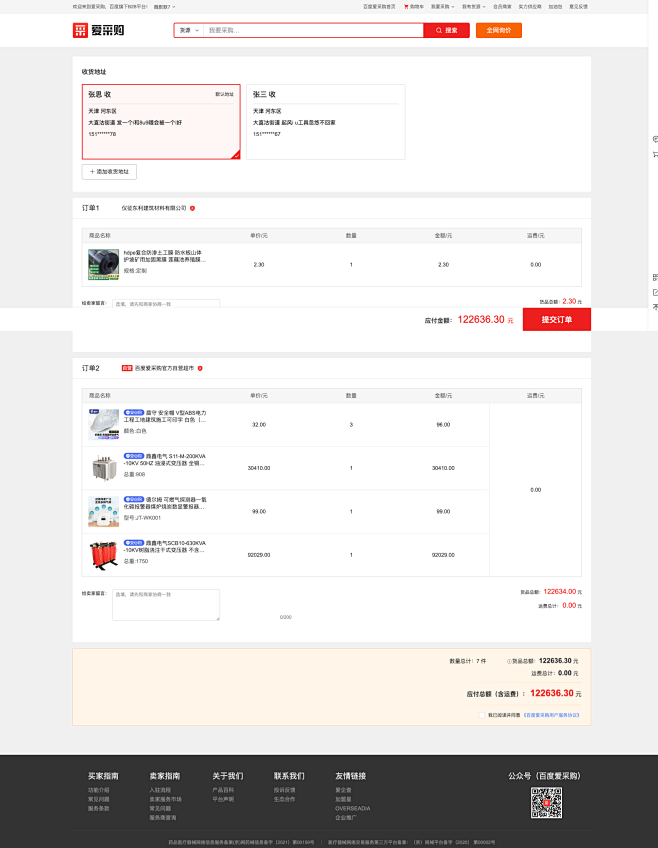Click the shopping cart icon for 购物车
The image size is (658, 848).
click(406, 6)
